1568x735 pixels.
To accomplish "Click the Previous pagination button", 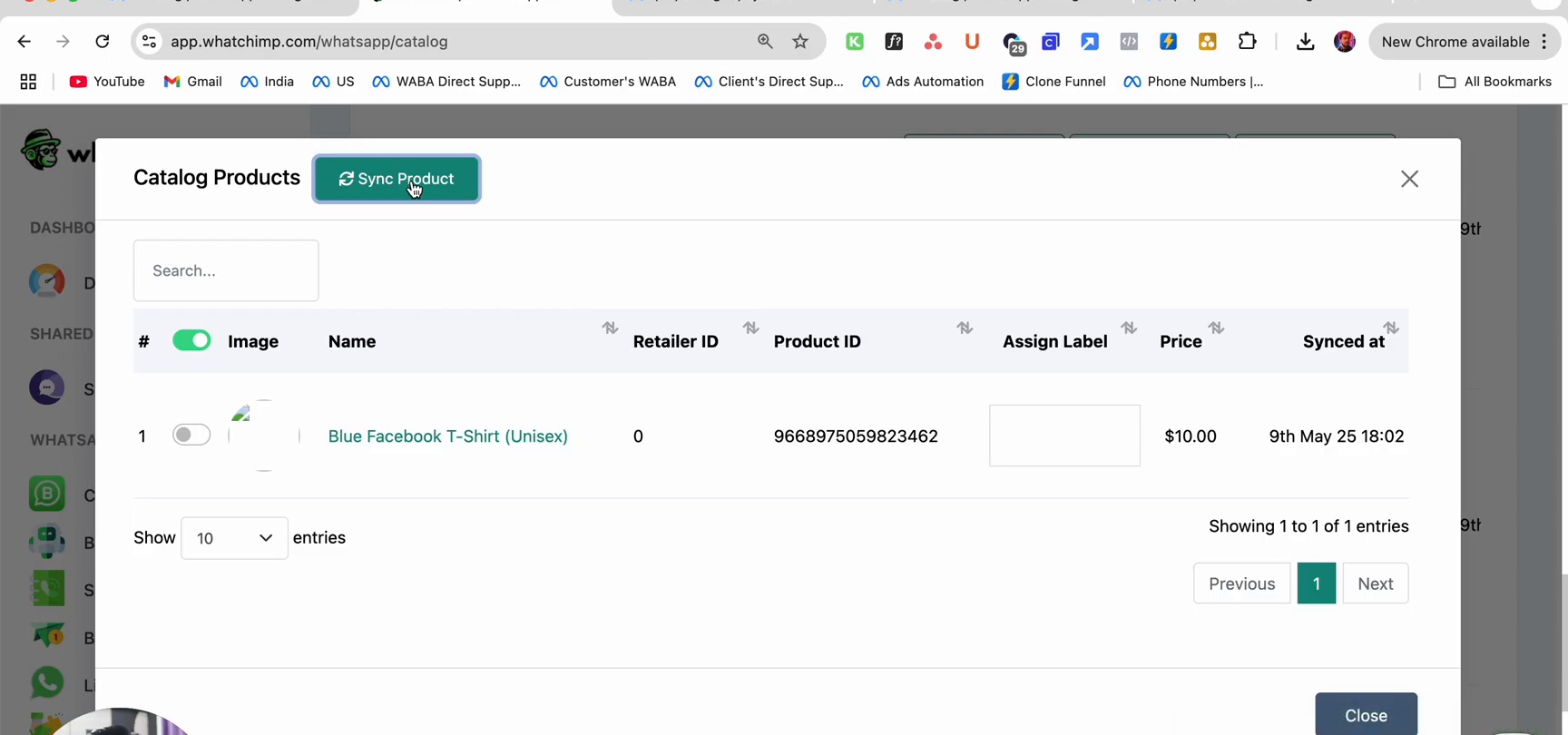I will click(1241, 583).
